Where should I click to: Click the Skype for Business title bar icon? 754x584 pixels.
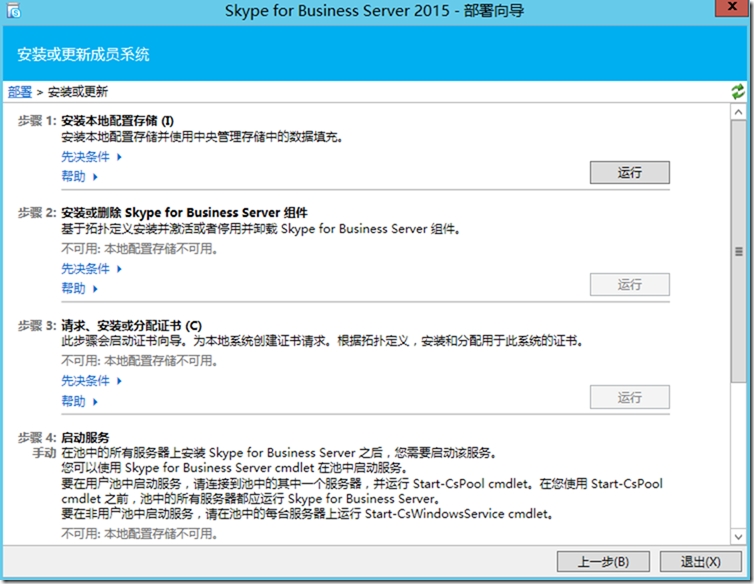click(14, 10)
